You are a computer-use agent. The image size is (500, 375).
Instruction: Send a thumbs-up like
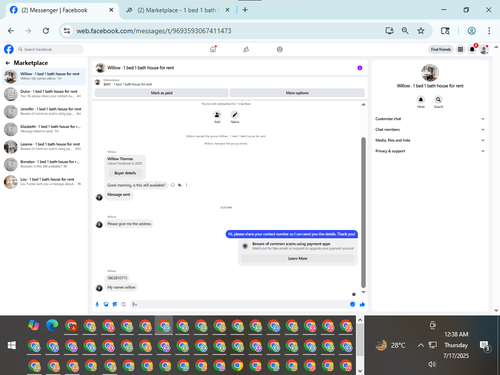(x=362, y=304)
